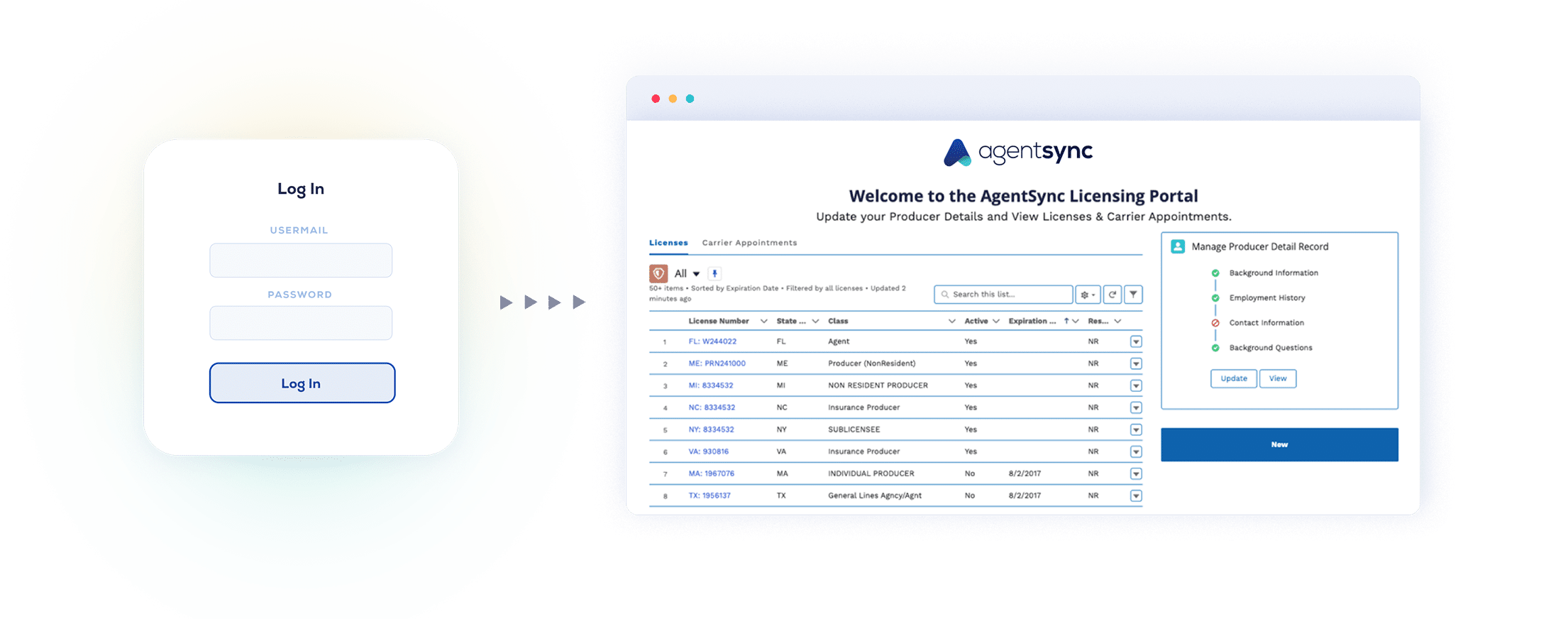Open license VA: 930816

pos(708,451)
